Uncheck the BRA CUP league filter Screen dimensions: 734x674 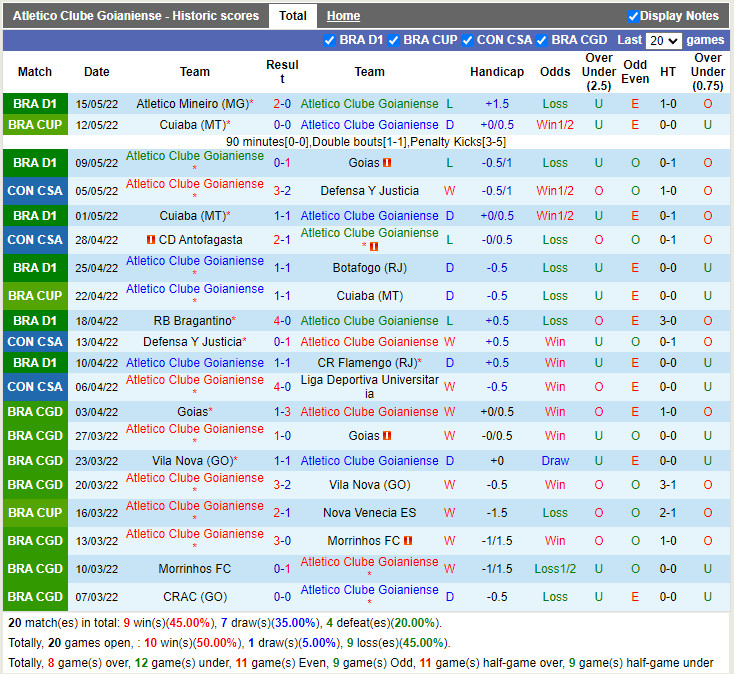click(394, 41)
